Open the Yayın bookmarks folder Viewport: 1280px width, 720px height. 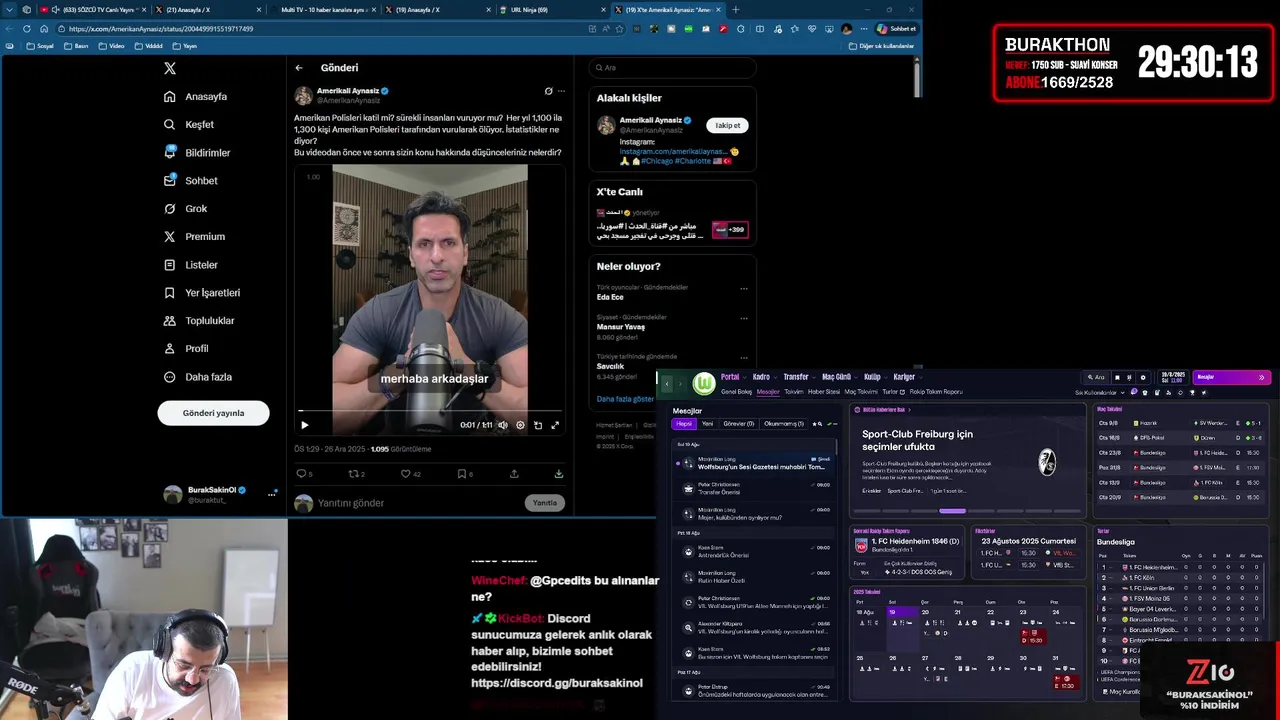click(x=183, y=46)
